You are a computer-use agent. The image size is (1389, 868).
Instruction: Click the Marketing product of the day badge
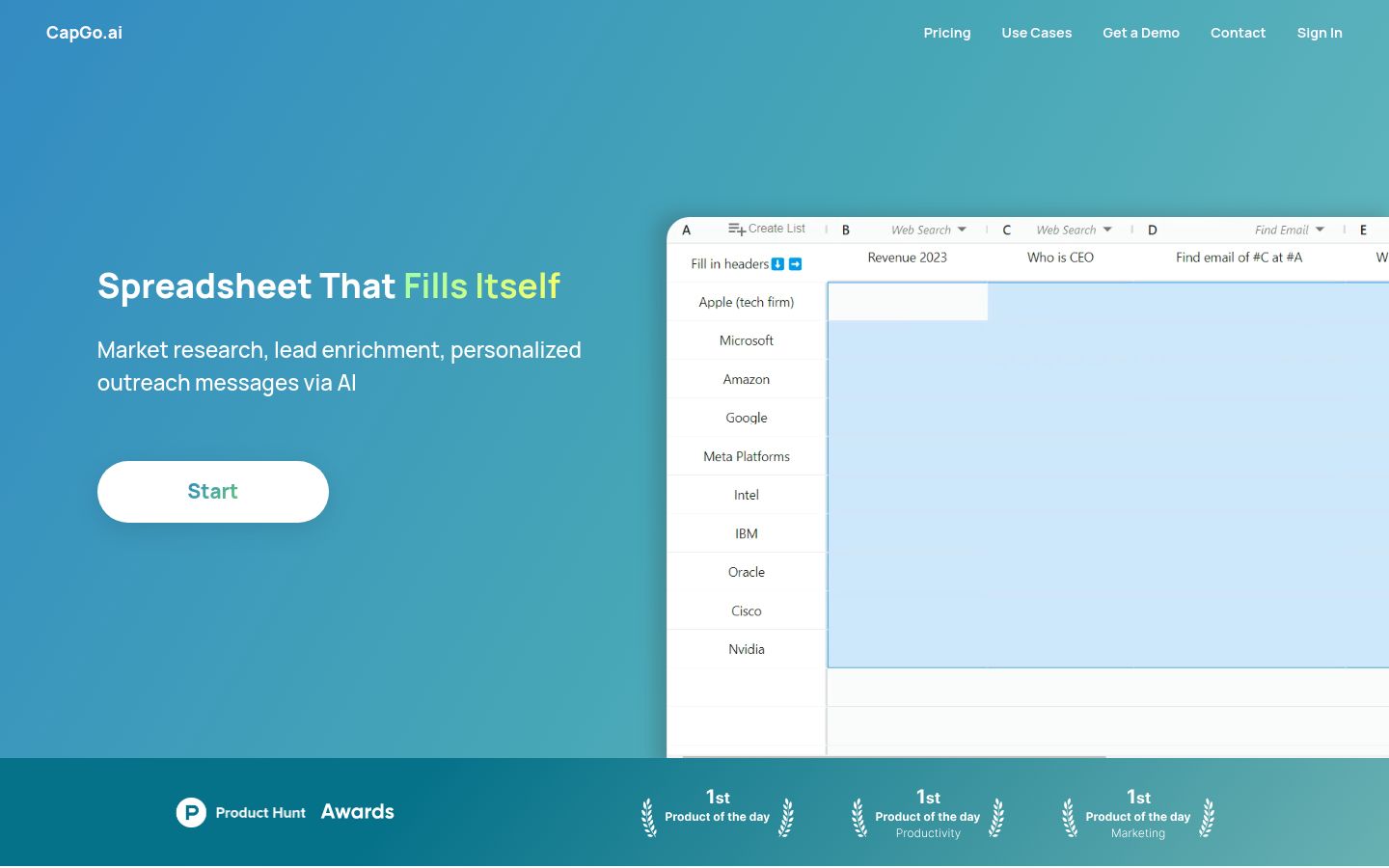click(x=1138, y=815)
